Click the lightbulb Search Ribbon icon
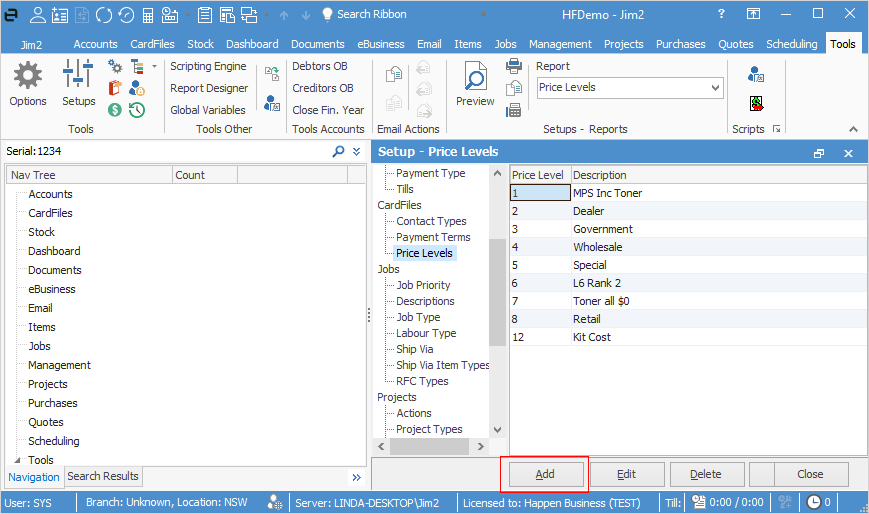The height and width of the screenshot is (514, 869). (x=326, y=14)
